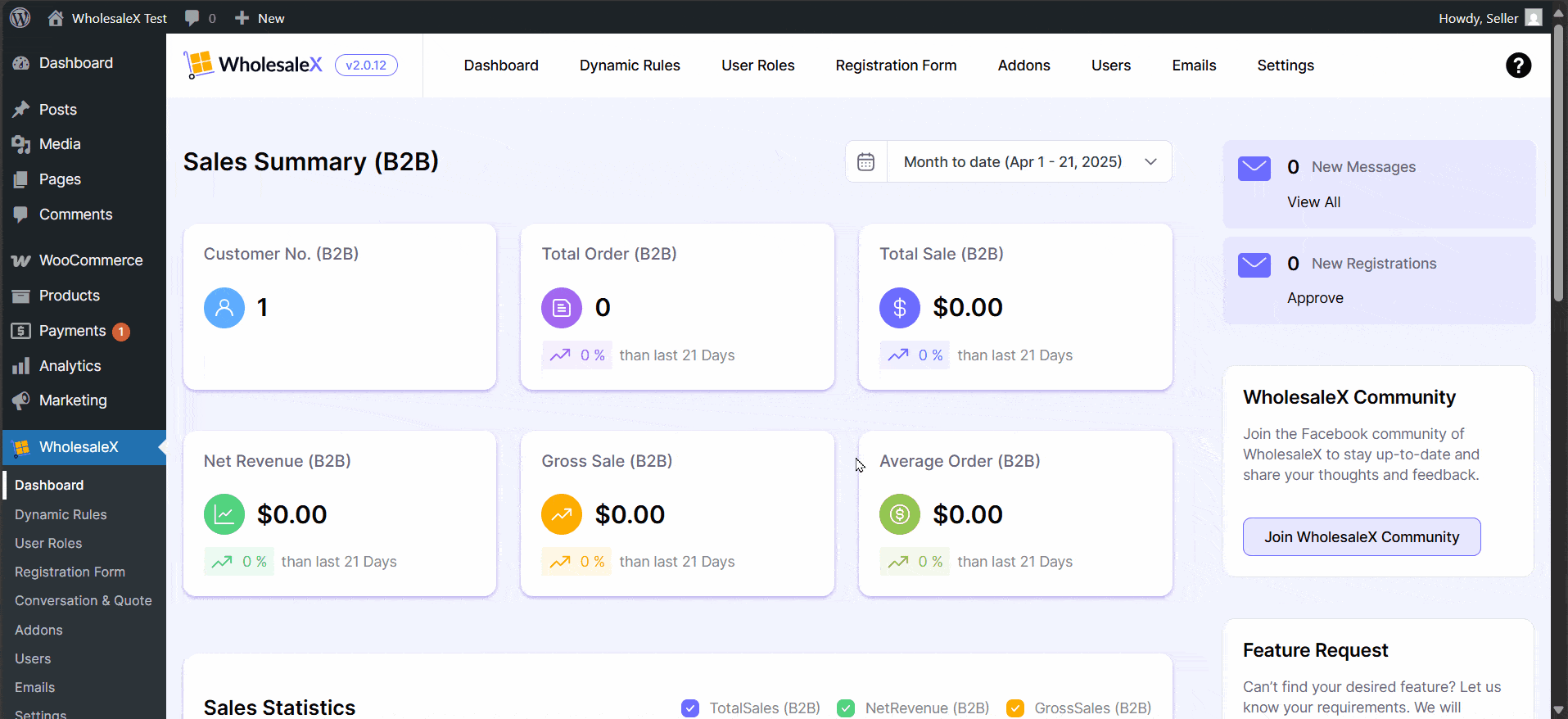1568x719 pixels.
Task: Open Users in top navigation
Action: click(1110, 66)
